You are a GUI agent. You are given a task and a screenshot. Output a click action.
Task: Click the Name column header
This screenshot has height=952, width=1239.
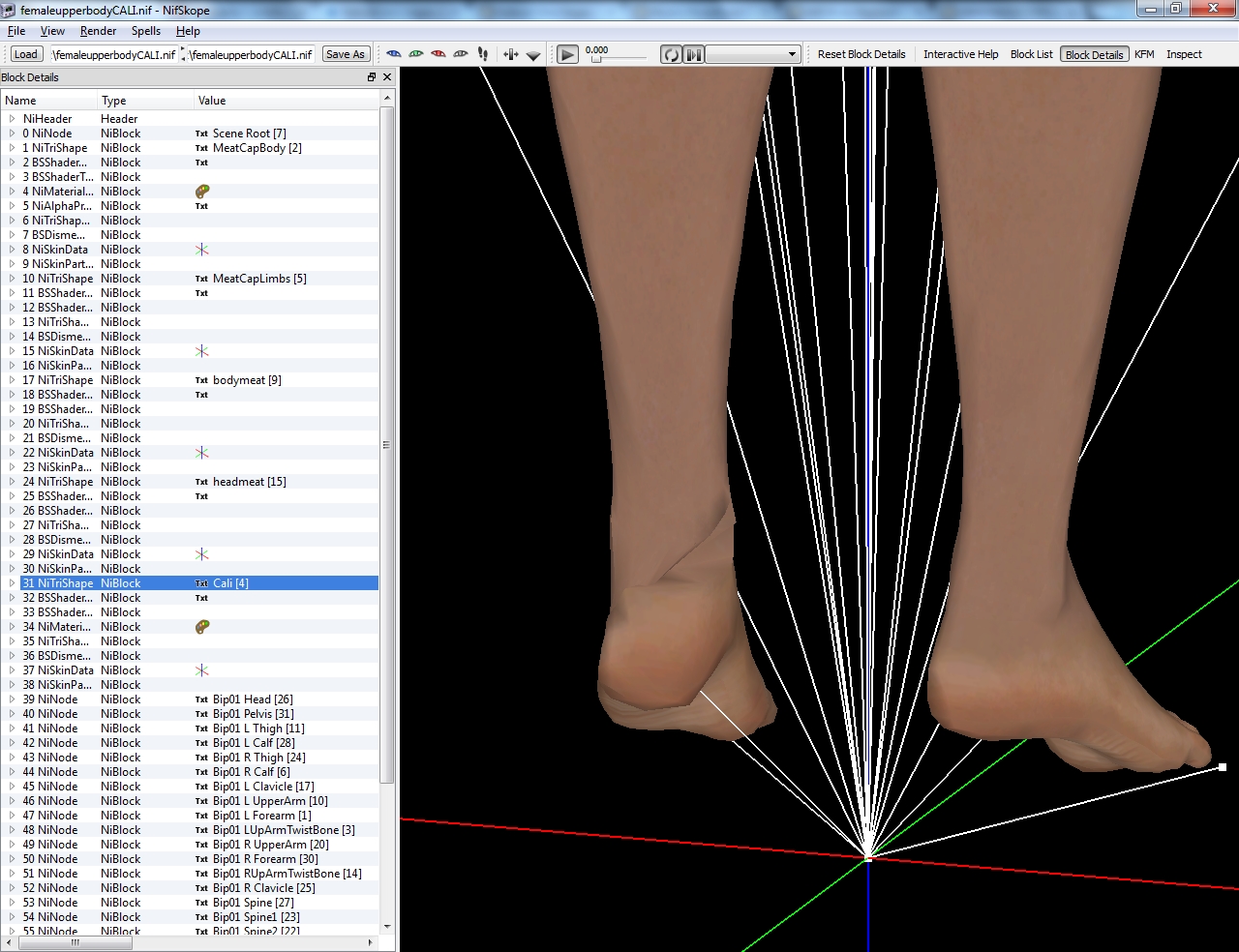49,101
